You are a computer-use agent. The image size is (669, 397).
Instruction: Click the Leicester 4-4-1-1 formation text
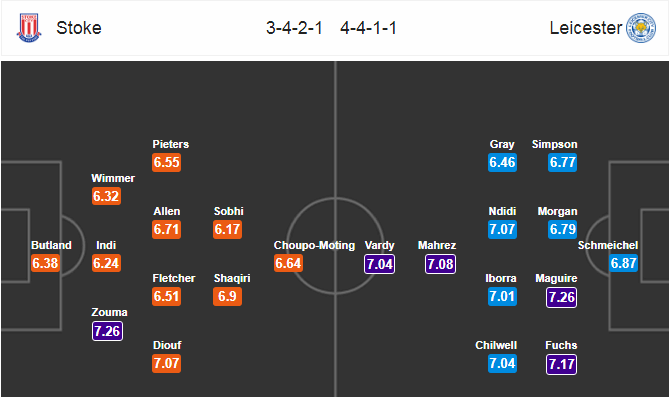pos(368,28)
